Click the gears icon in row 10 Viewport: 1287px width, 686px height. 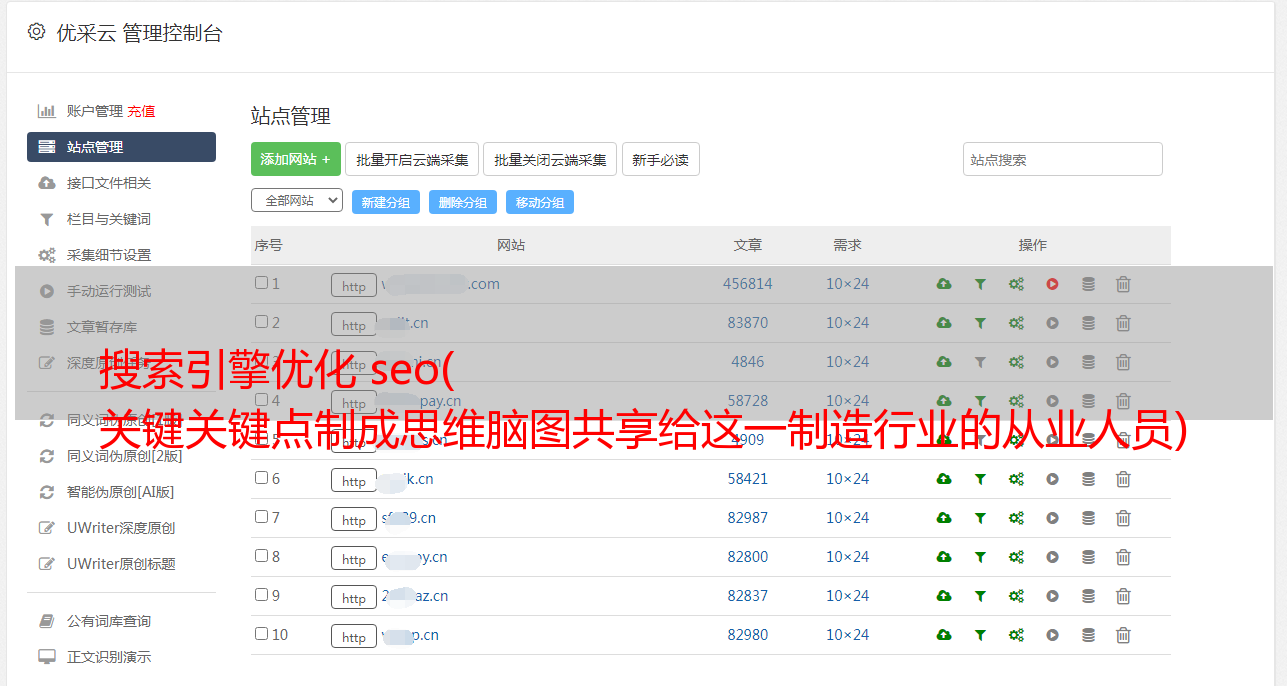1016,635
